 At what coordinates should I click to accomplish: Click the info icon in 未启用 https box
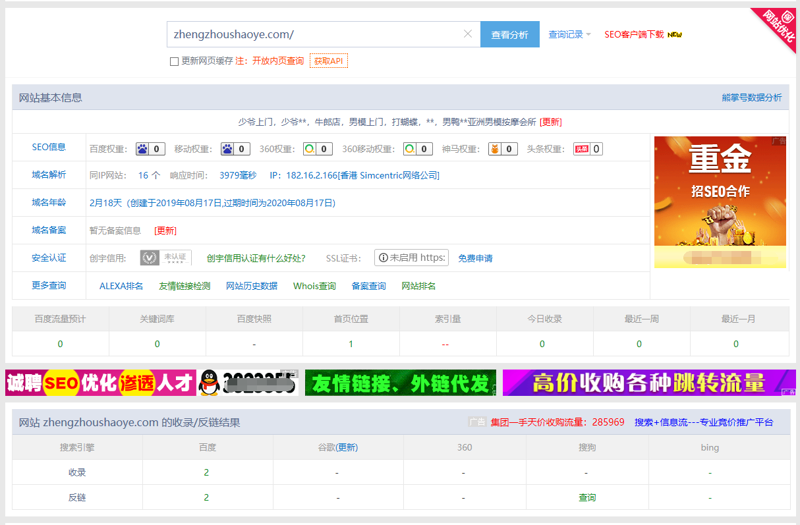[383, 258]
